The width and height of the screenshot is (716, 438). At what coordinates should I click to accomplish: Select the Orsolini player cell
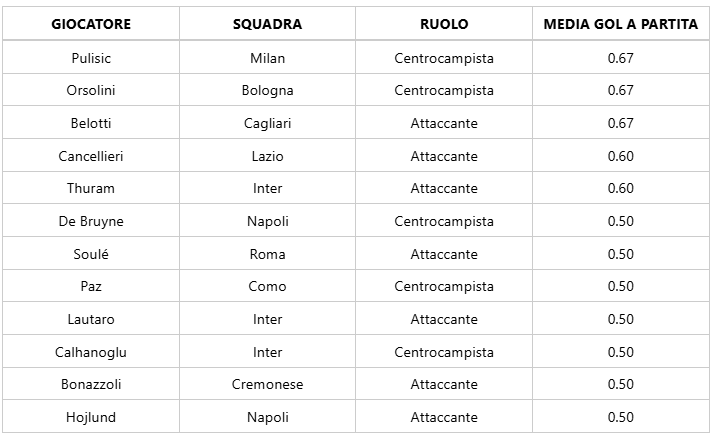tap(91, 90)
